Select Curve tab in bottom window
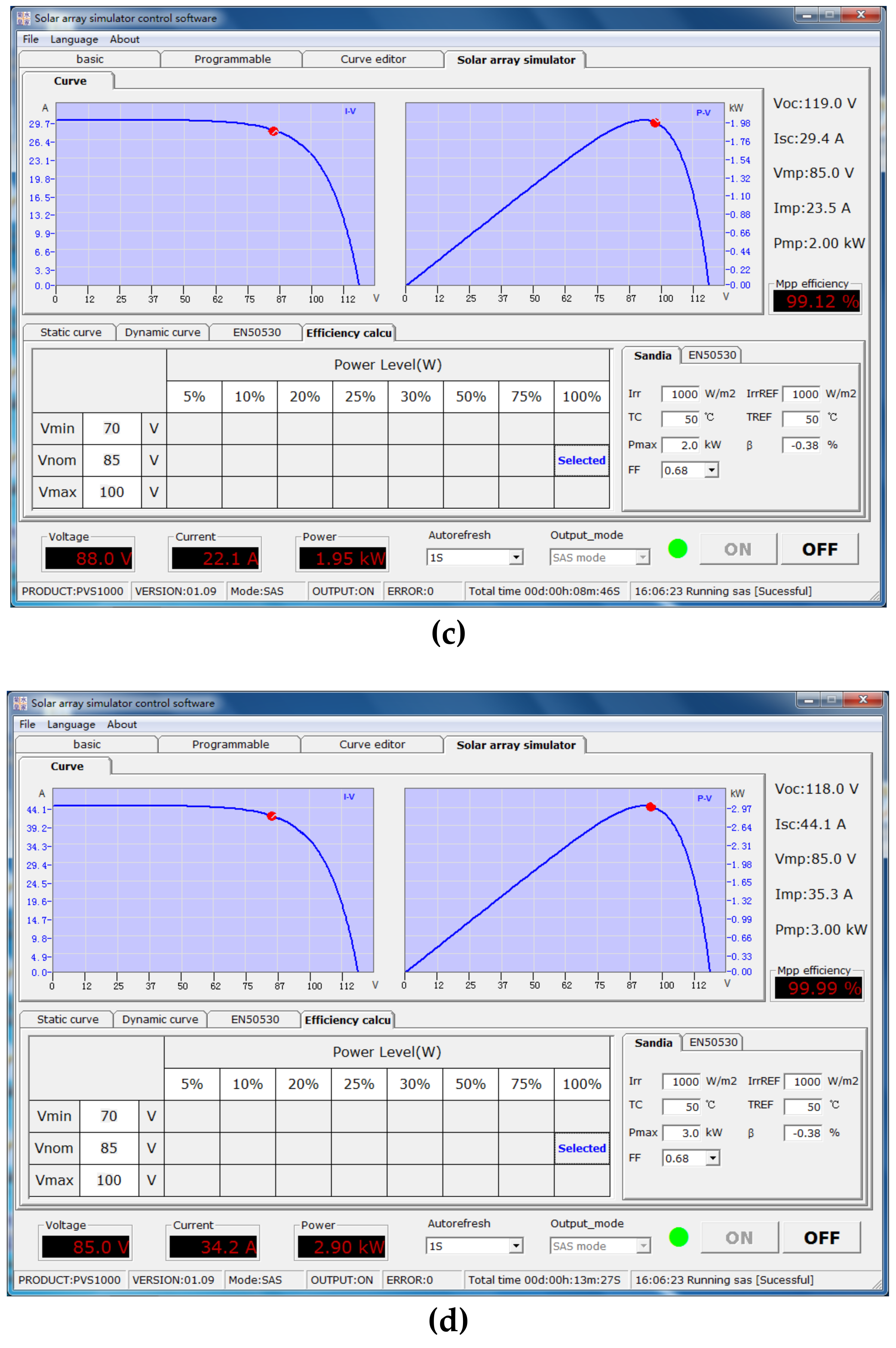 click(66, 766)
